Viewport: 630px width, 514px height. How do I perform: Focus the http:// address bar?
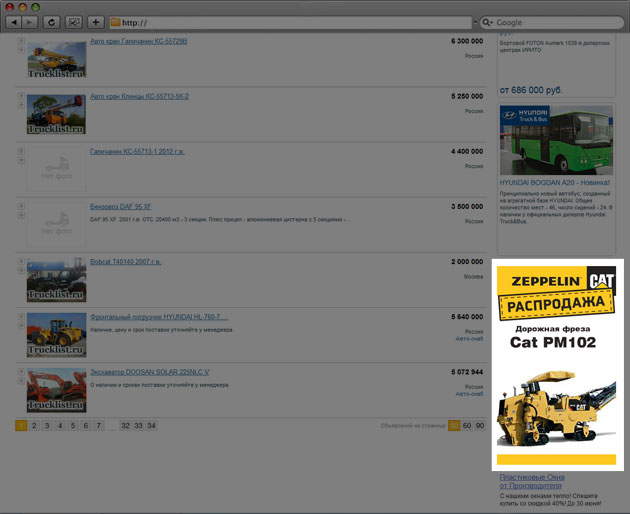coord(290,23)
